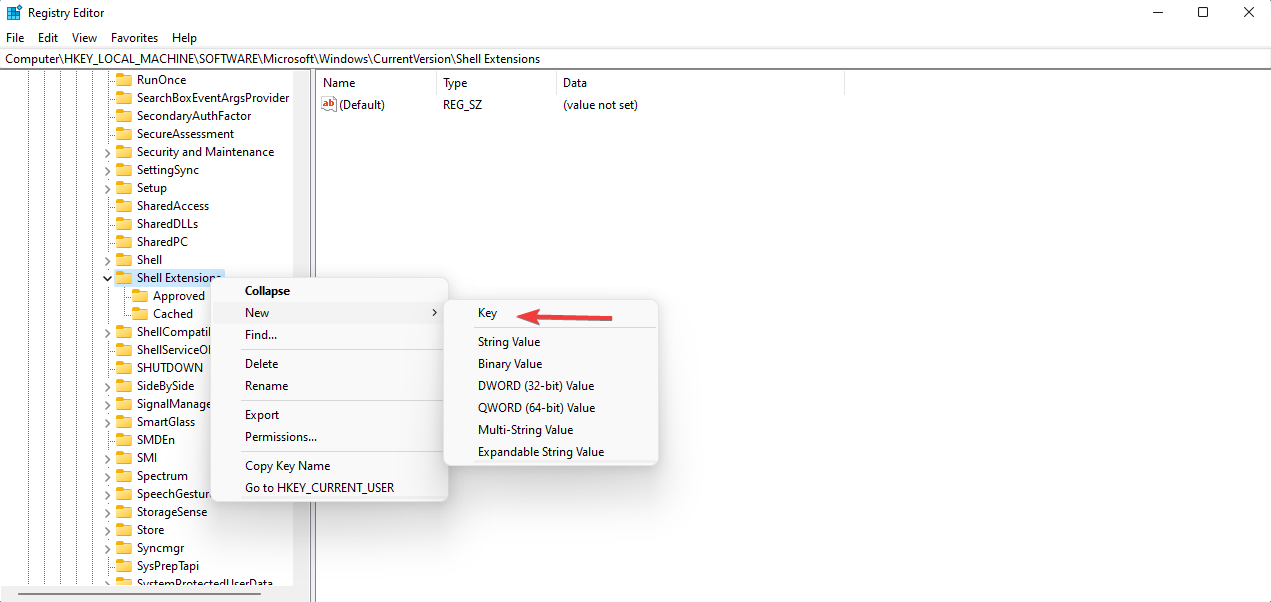Select Copy Key Name option
Image resolution: width=1271 pixels, height=602 pixels.
click(x=329, y=466)
